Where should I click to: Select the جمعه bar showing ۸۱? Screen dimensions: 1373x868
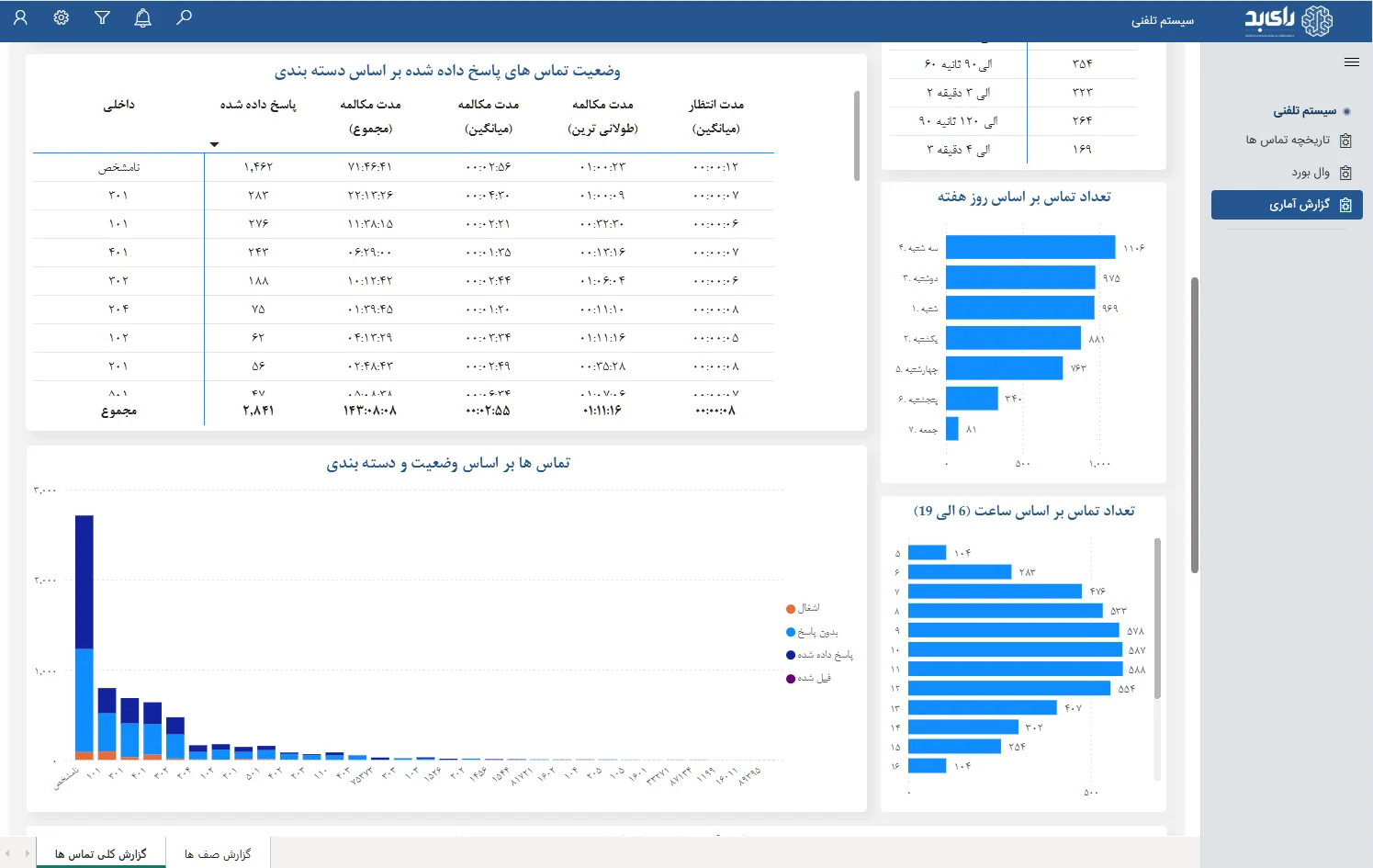(952, 429)
